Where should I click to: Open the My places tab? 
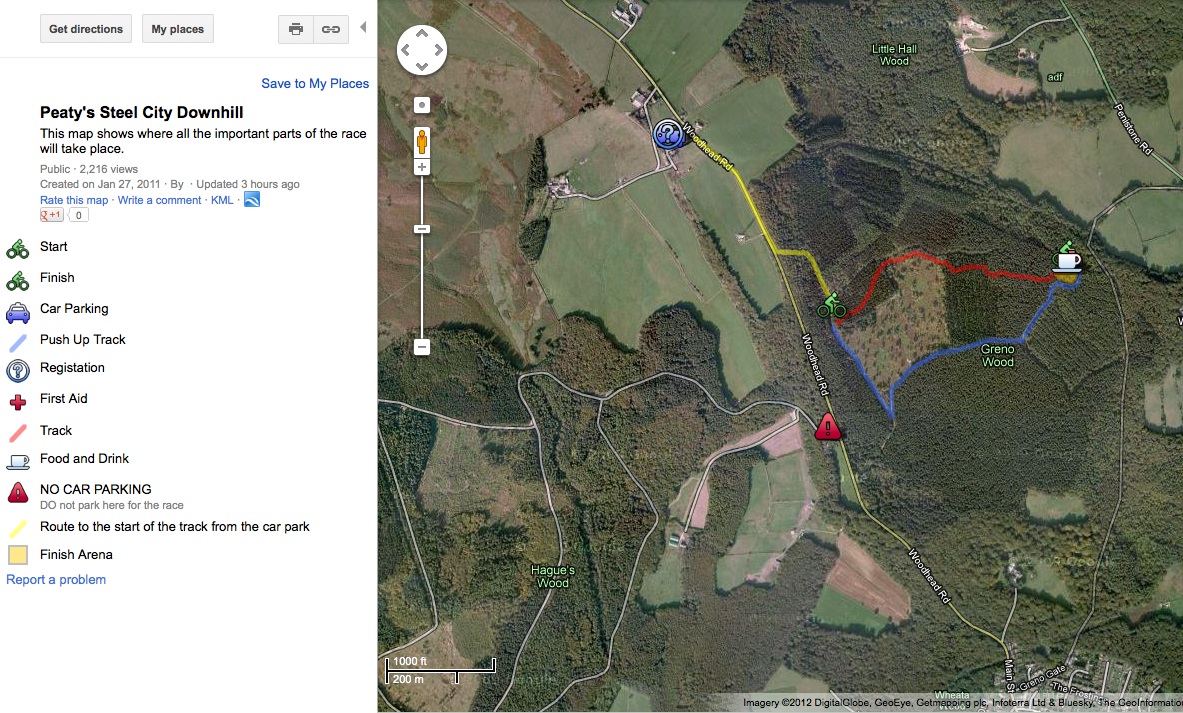pos(177,29)
